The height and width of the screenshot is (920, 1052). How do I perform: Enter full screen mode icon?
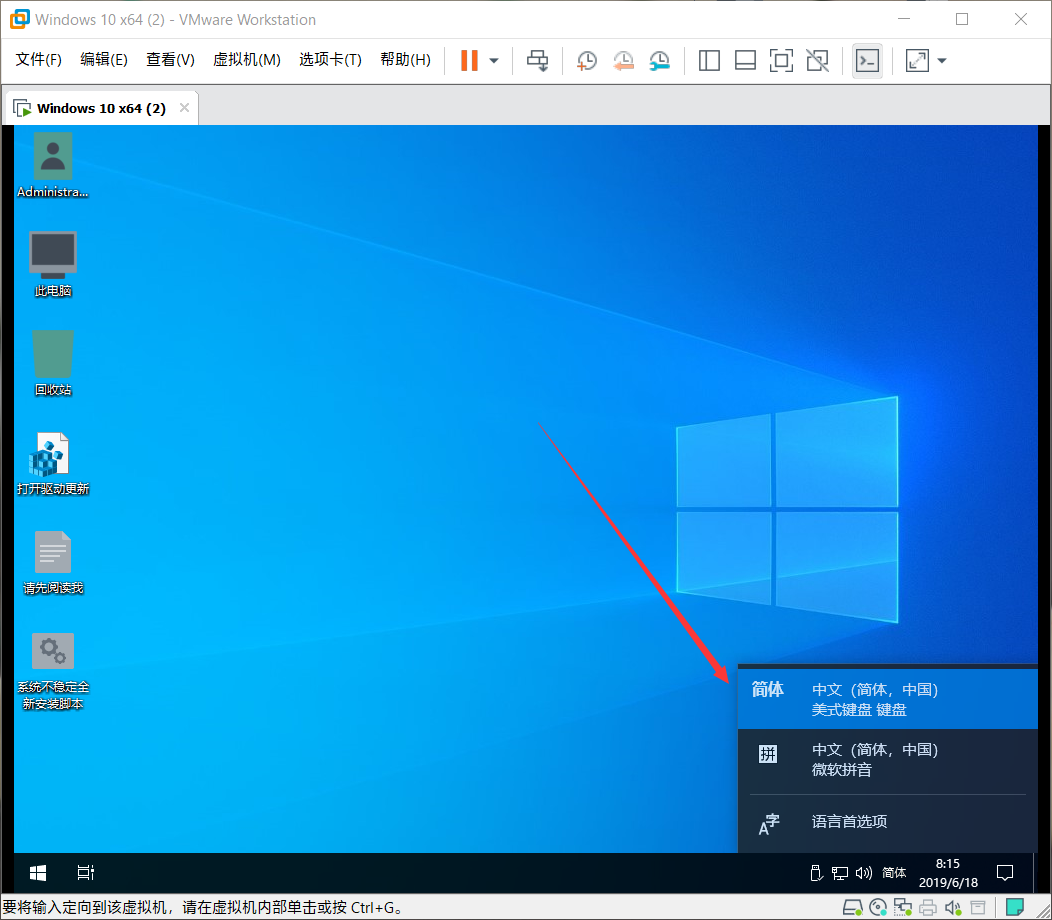[x=782, y=60]
